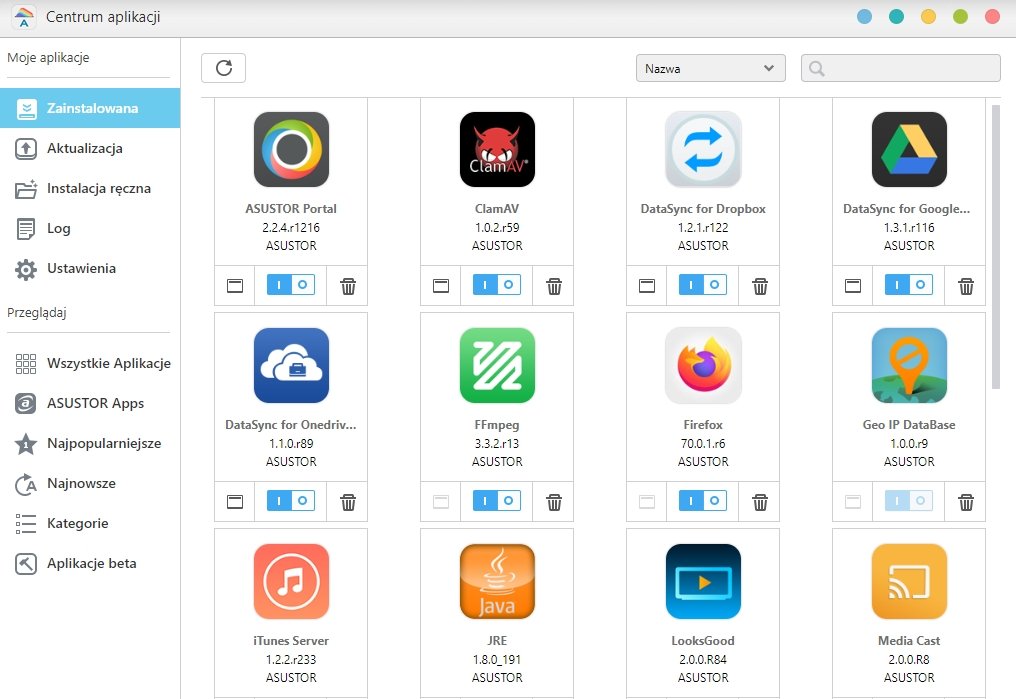Click the iTunes Server name label
Viewport: 1016px width, 699px height.
pos(291,641)
